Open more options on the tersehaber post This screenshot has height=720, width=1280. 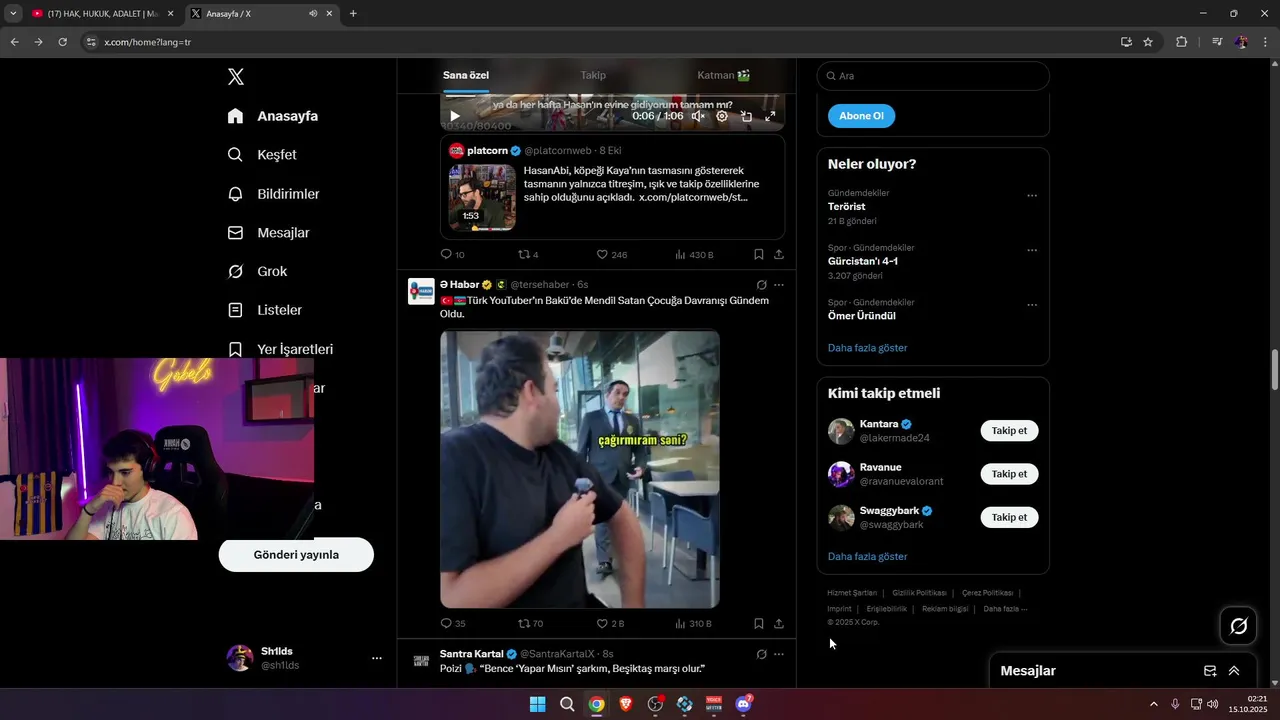coord(779,285)
